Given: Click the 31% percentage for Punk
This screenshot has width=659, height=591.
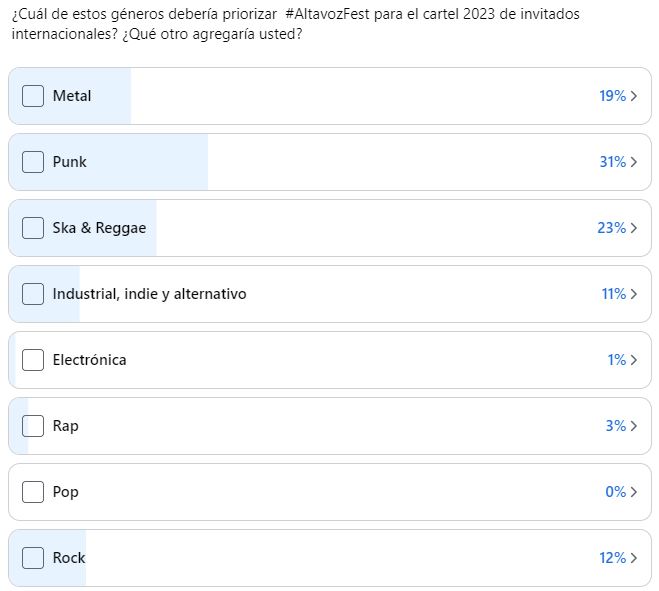Looking at the screenshot, I should tap(613, 162).
